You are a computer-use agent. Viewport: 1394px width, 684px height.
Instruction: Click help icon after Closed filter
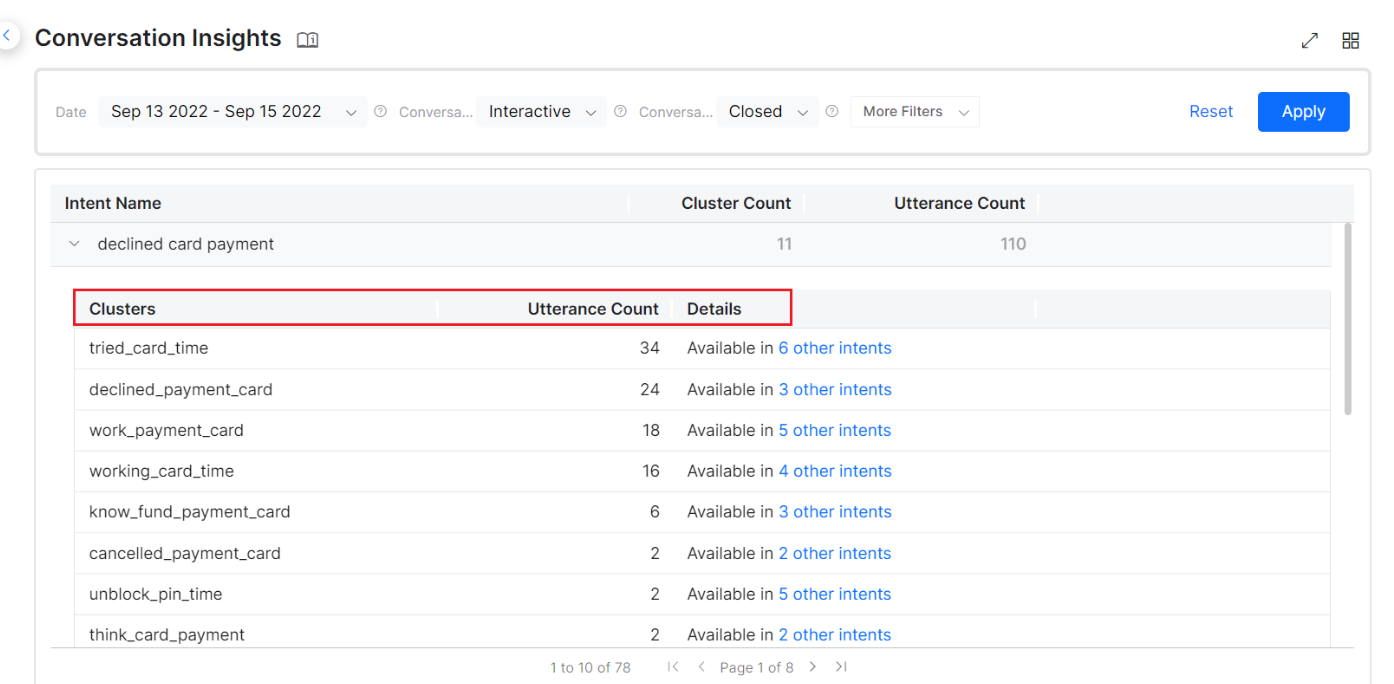[832, 112]
